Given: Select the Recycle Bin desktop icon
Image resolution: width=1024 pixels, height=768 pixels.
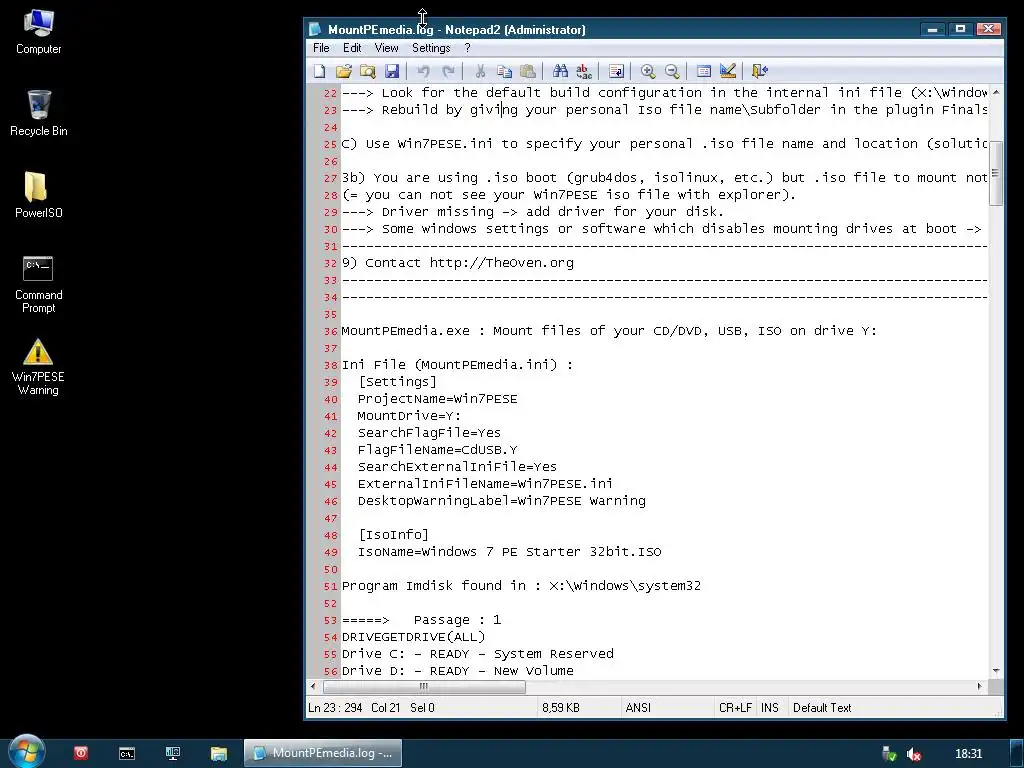Looking at the screenshot, I should click(x=39, y=114).
